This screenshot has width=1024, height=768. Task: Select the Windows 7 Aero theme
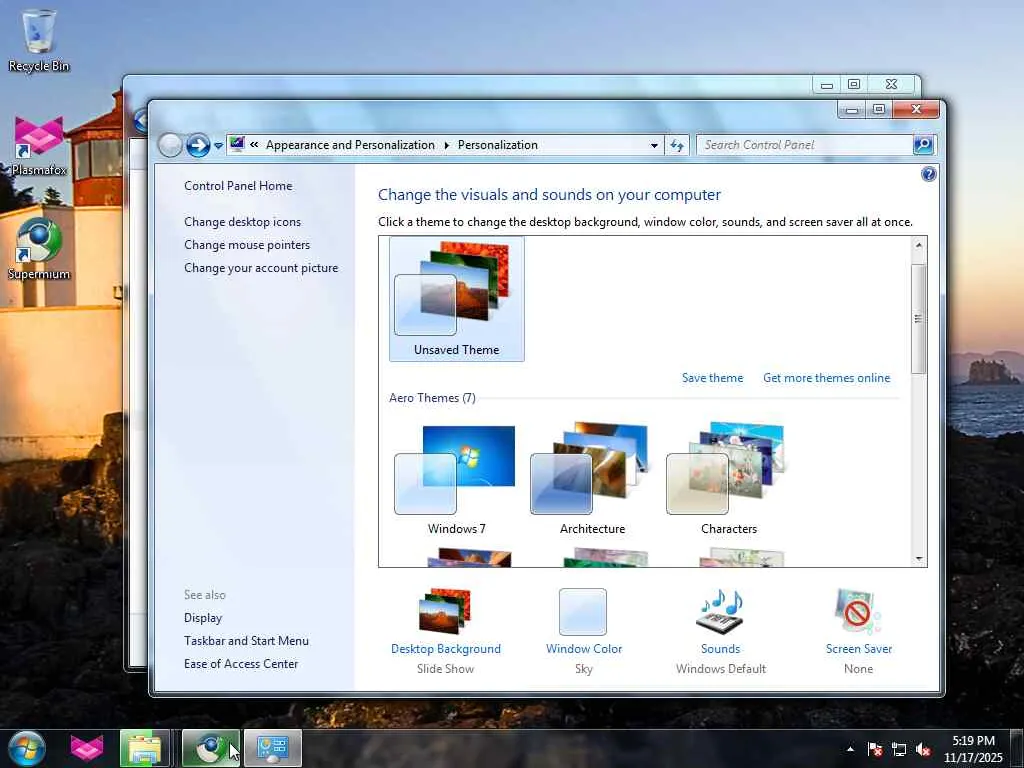coord(456,480)
